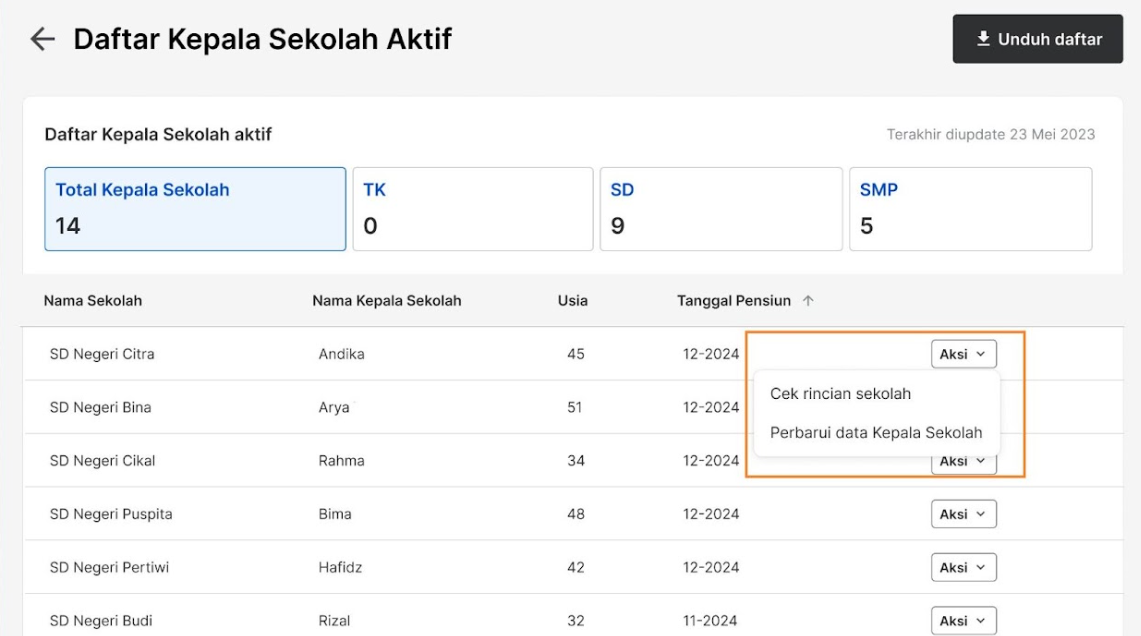Click principal name Rizal
This screenshot has width=1141, height=636.
click(x=334, y=621)
